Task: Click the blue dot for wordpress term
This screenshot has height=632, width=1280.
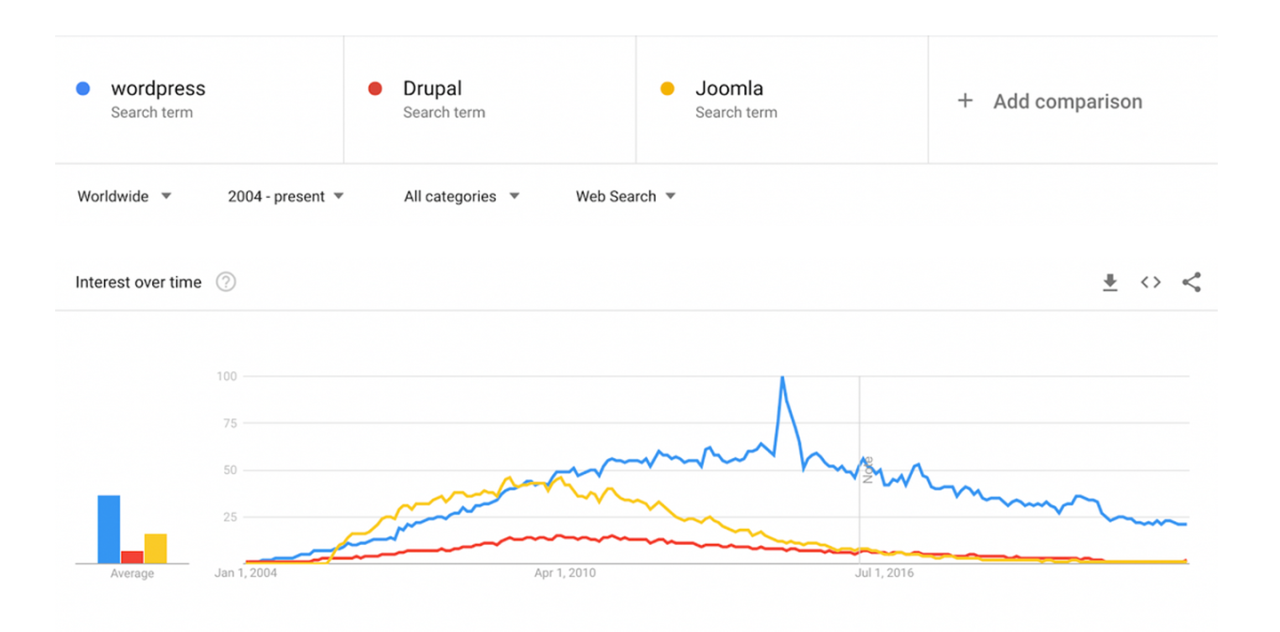Action: point(83,88)
